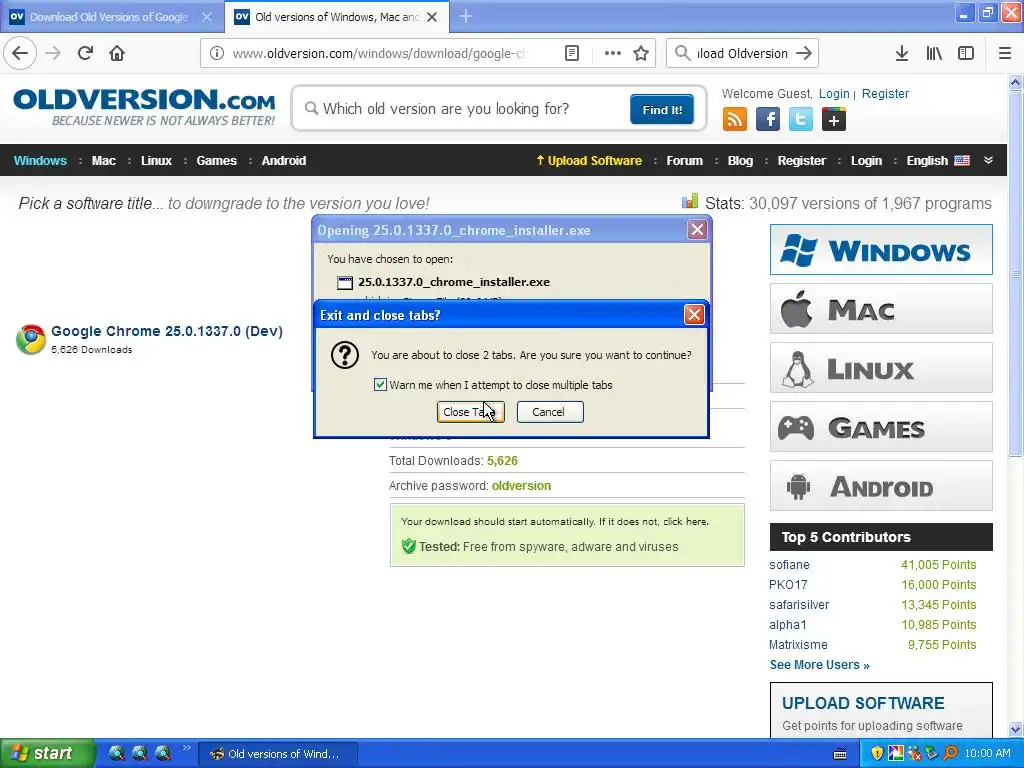The image size is (1024, 768).
Task: Open the Games nav menu item
Action: (216, 161)
